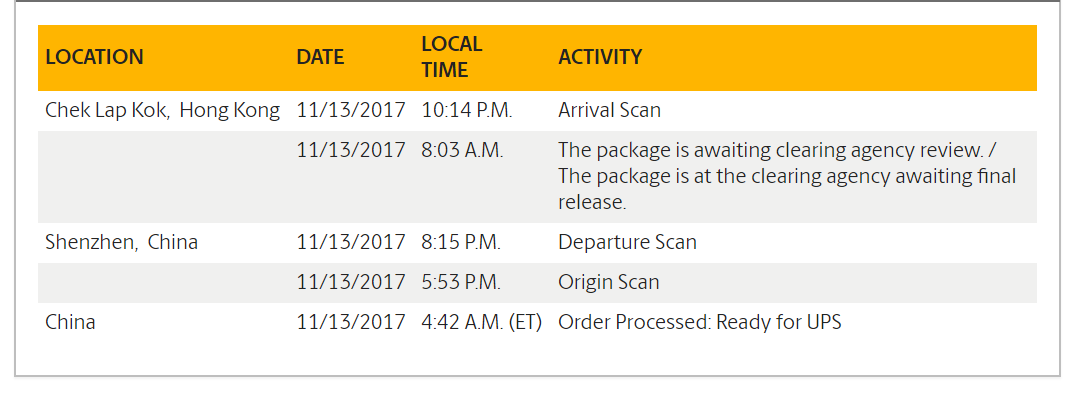Select the Shenzhen, China location
1078x400 pixels.
pyautogui.click(x=121, y=242)
